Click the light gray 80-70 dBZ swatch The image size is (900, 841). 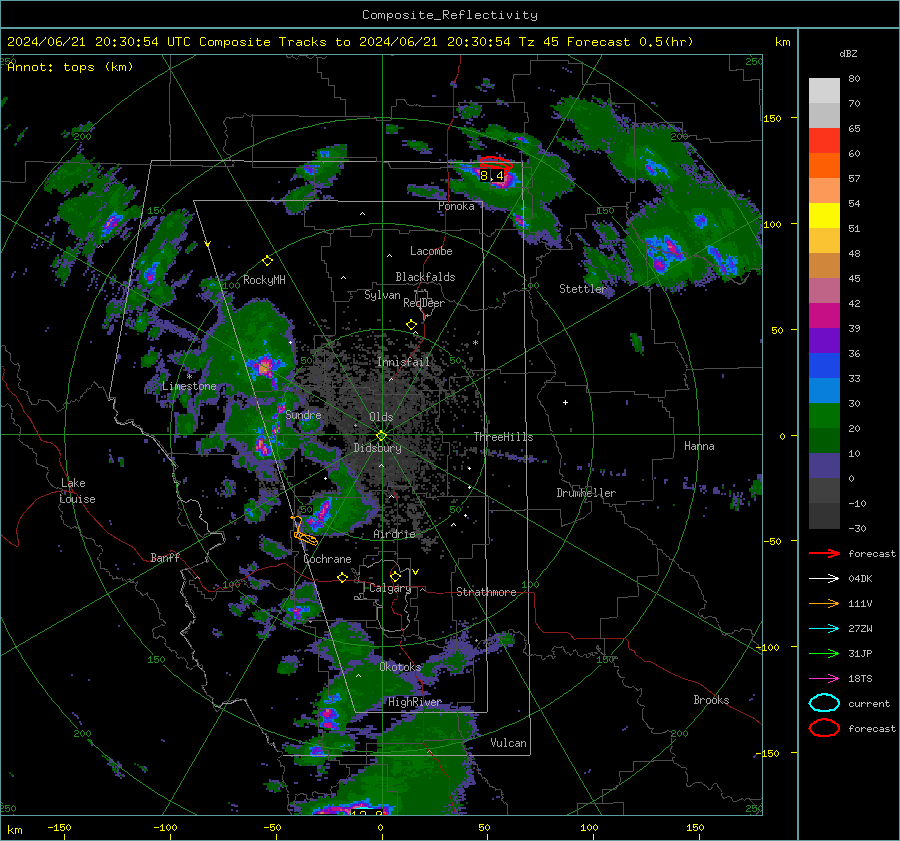click(824, 91)
